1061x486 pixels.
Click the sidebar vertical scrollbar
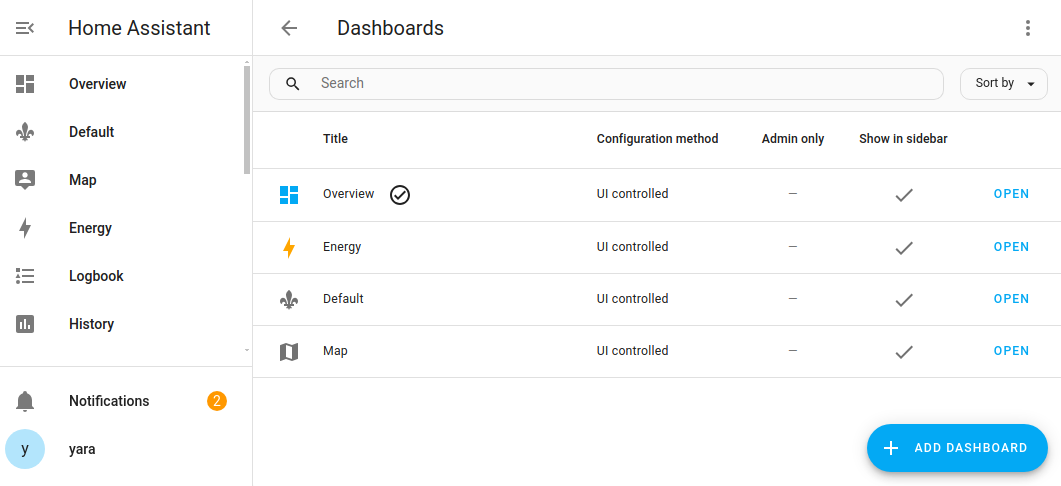tap(247, 118)
